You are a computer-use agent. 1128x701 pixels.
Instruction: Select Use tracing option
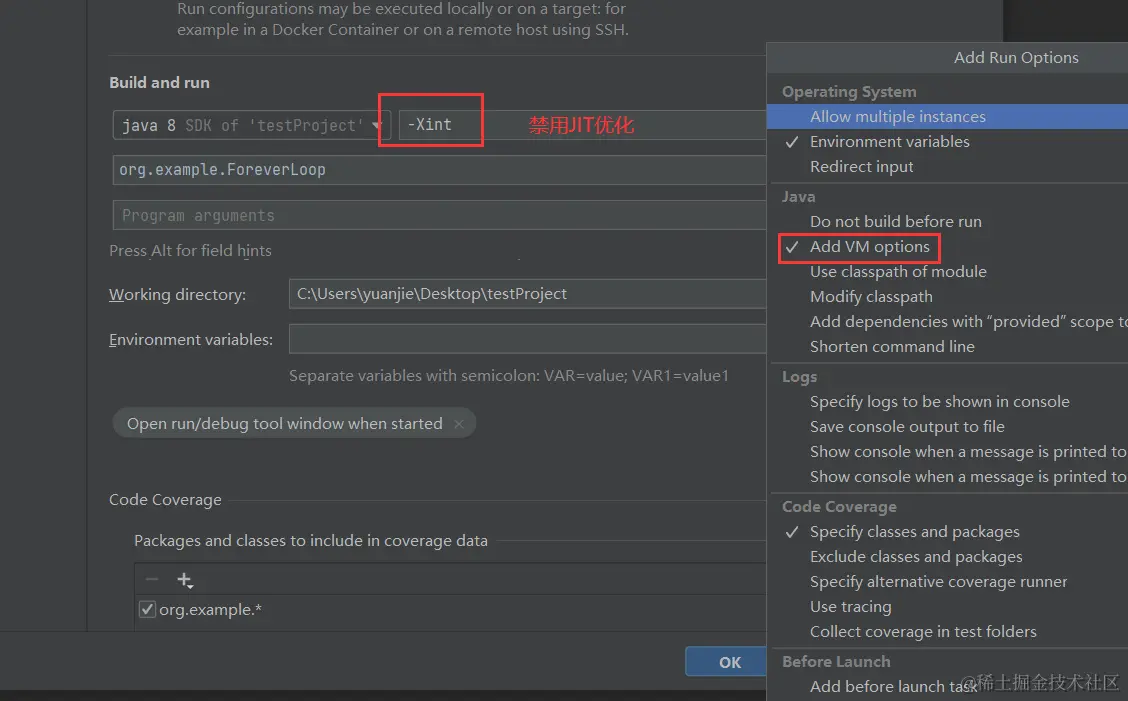tap(947, 607)
